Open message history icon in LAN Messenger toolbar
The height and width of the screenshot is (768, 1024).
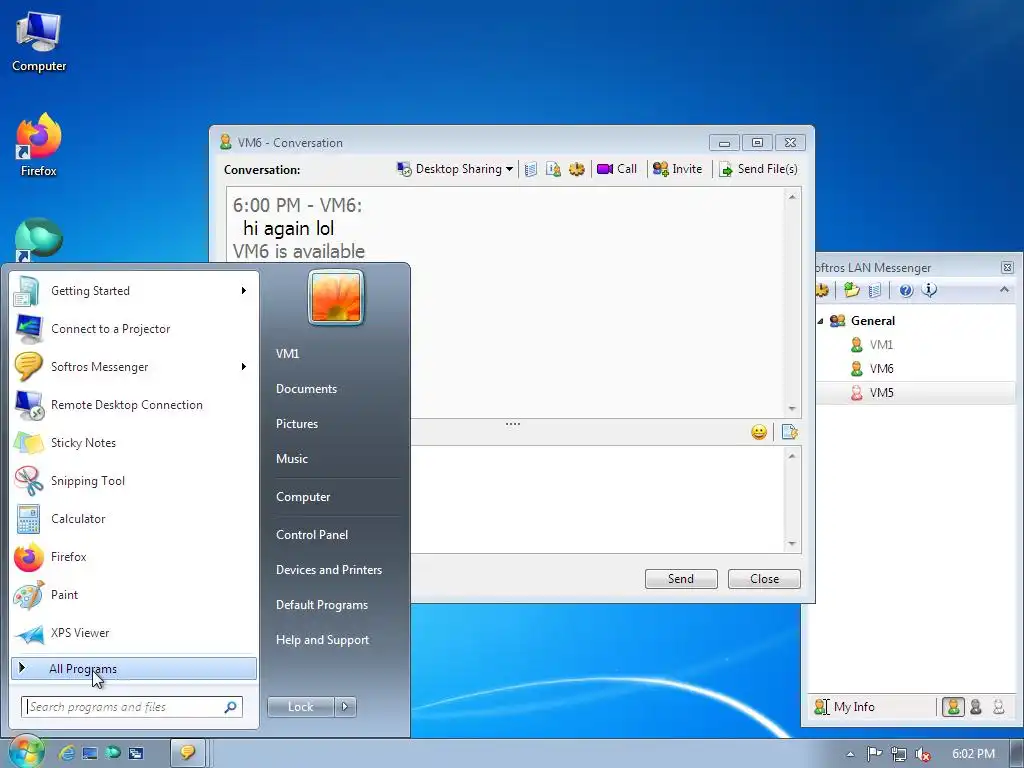click(875, 290)
